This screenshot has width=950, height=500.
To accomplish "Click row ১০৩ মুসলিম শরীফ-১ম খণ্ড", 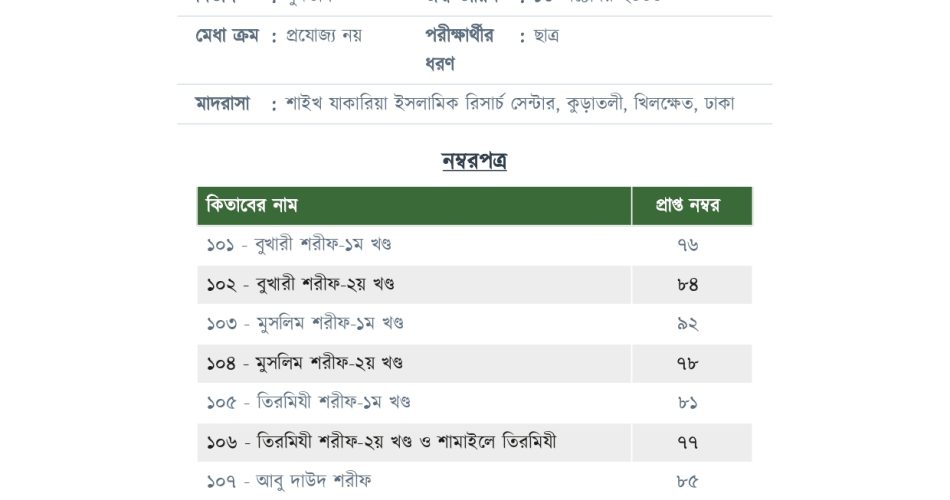I will click(474, 324).
